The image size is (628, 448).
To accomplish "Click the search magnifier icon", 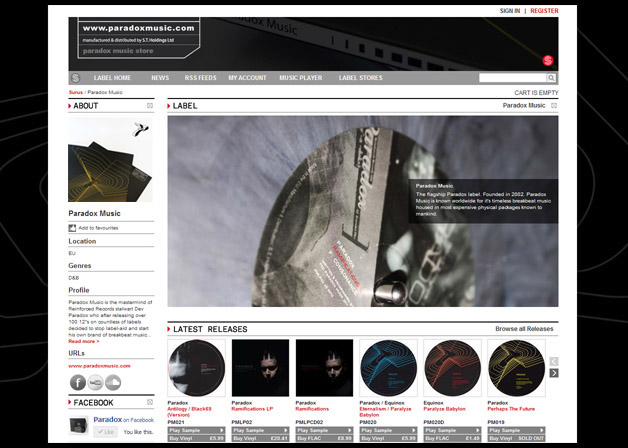I will pos(551,78).
